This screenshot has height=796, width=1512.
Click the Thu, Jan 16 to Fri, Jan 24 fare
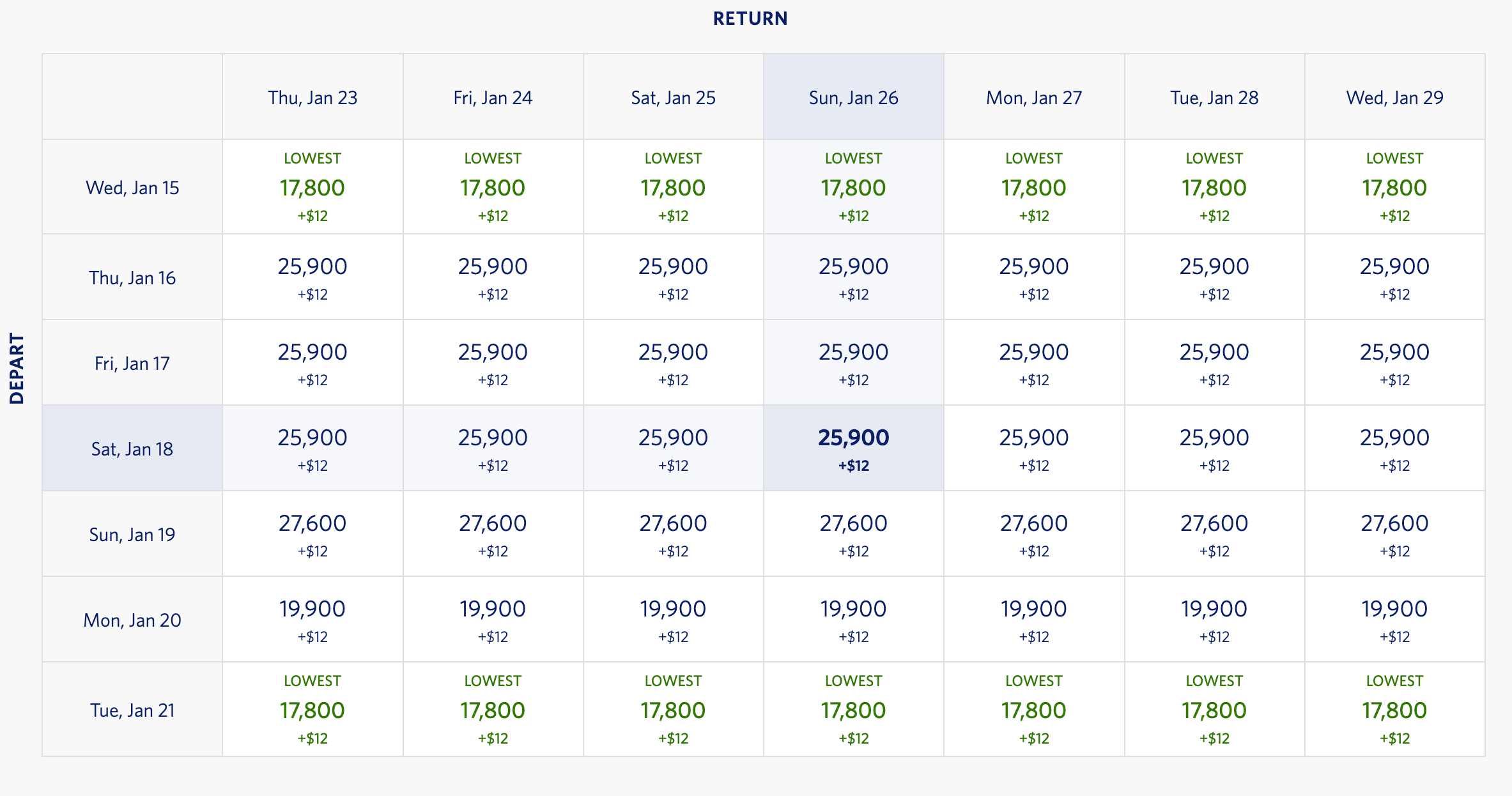493,277
